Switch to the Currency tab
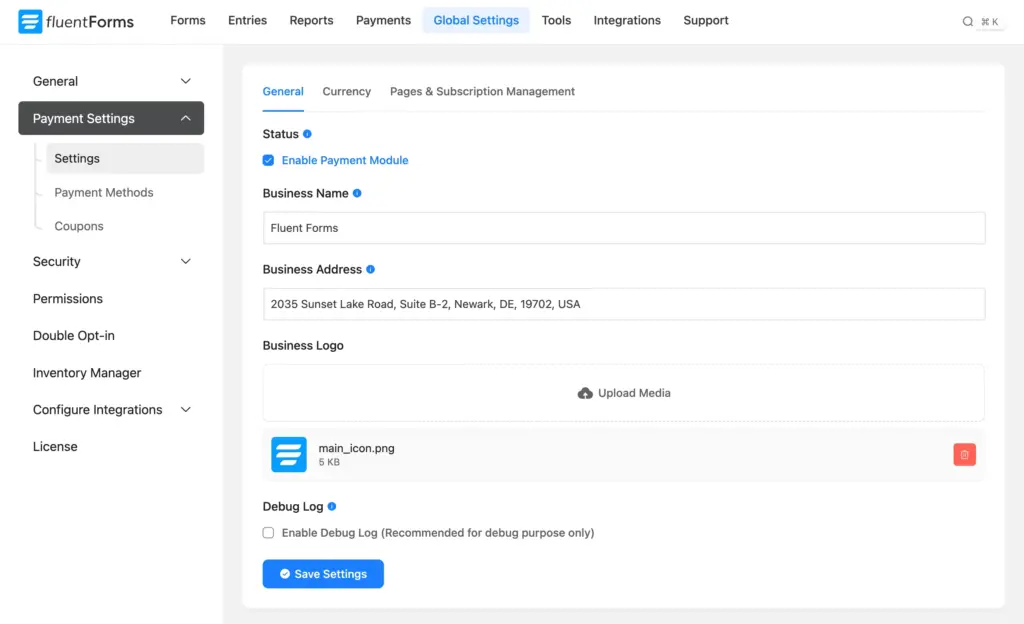Screen dimensions: 1024x624 click(346, 91)
